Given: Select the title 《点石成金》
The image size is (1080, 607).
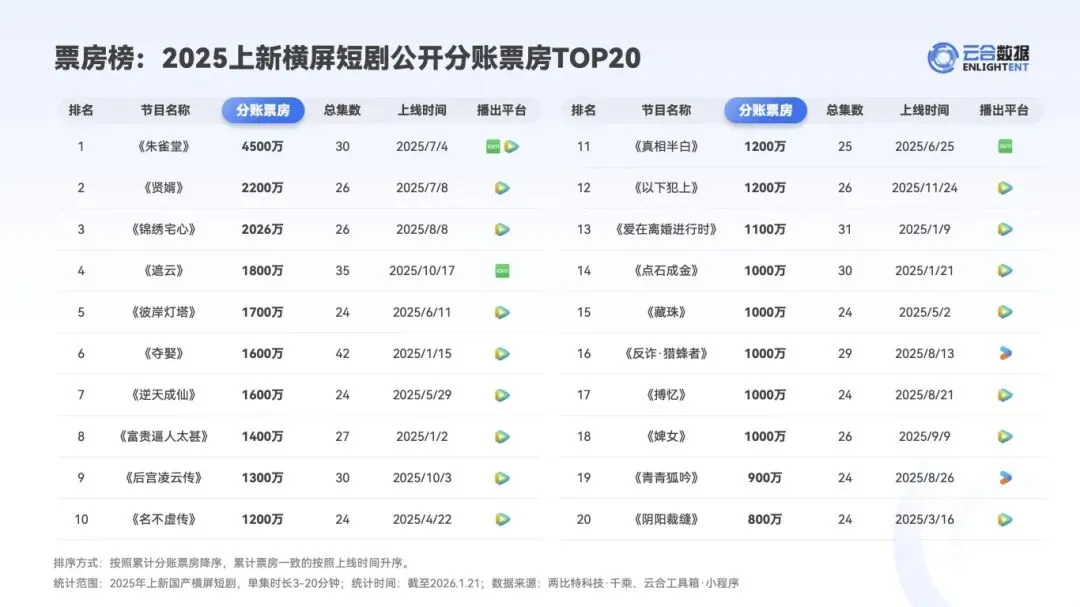Looking at the screenshot, I should tap(666, 271).
